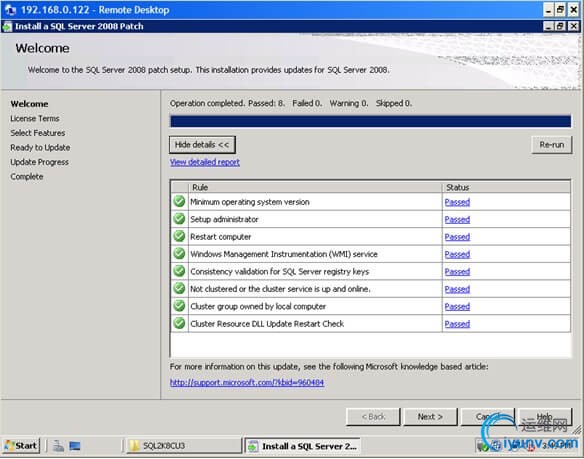Click the SQL patch window title icon
The width and height of the screenshot is (584, 459).
point(7,26)
